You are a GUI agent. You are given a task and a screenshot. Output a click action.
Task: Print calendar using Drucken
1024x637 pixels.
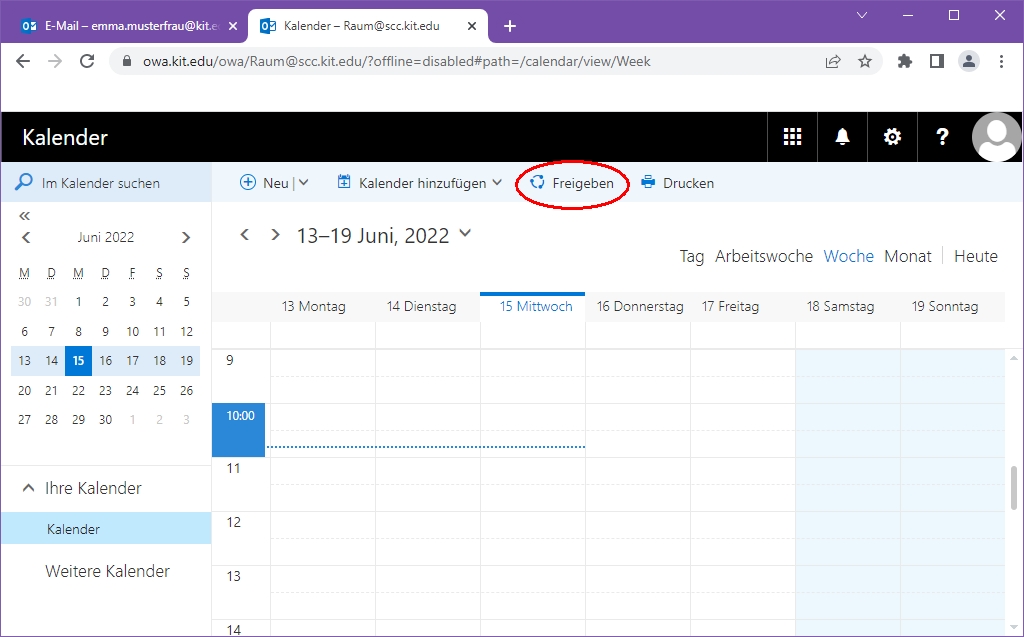677,183
